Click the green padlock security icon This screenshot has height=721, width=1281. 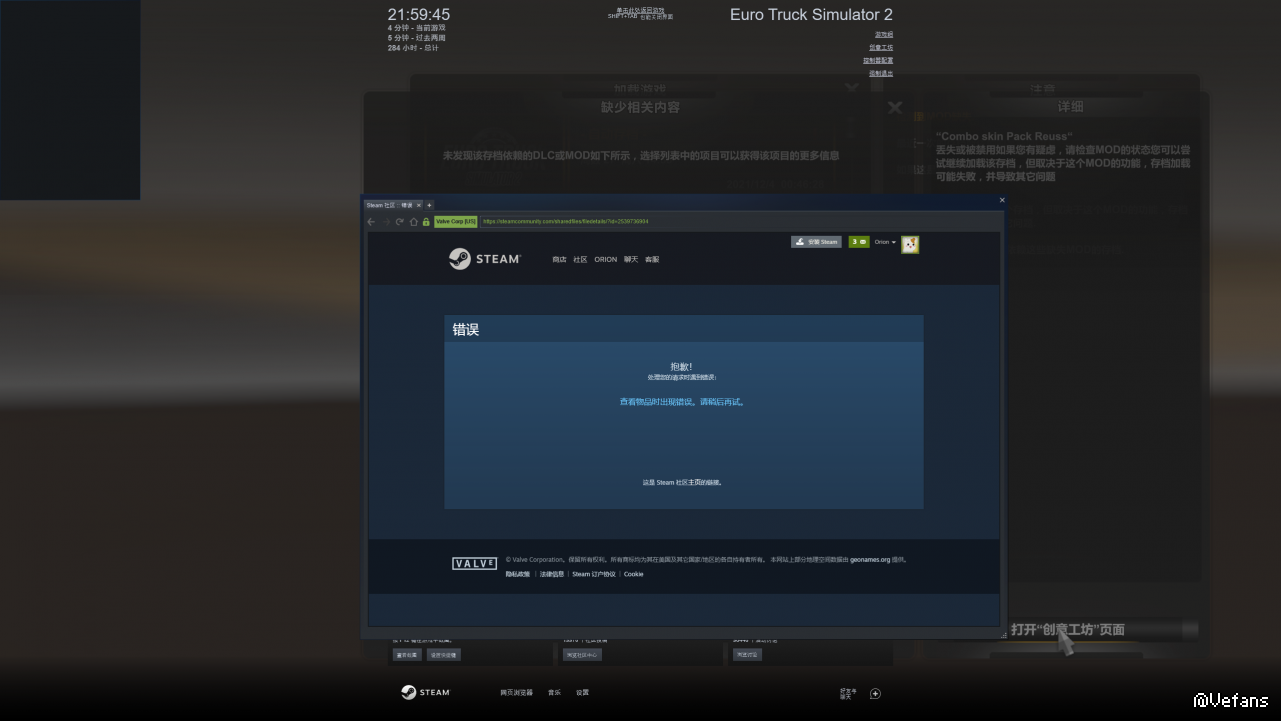426,222
